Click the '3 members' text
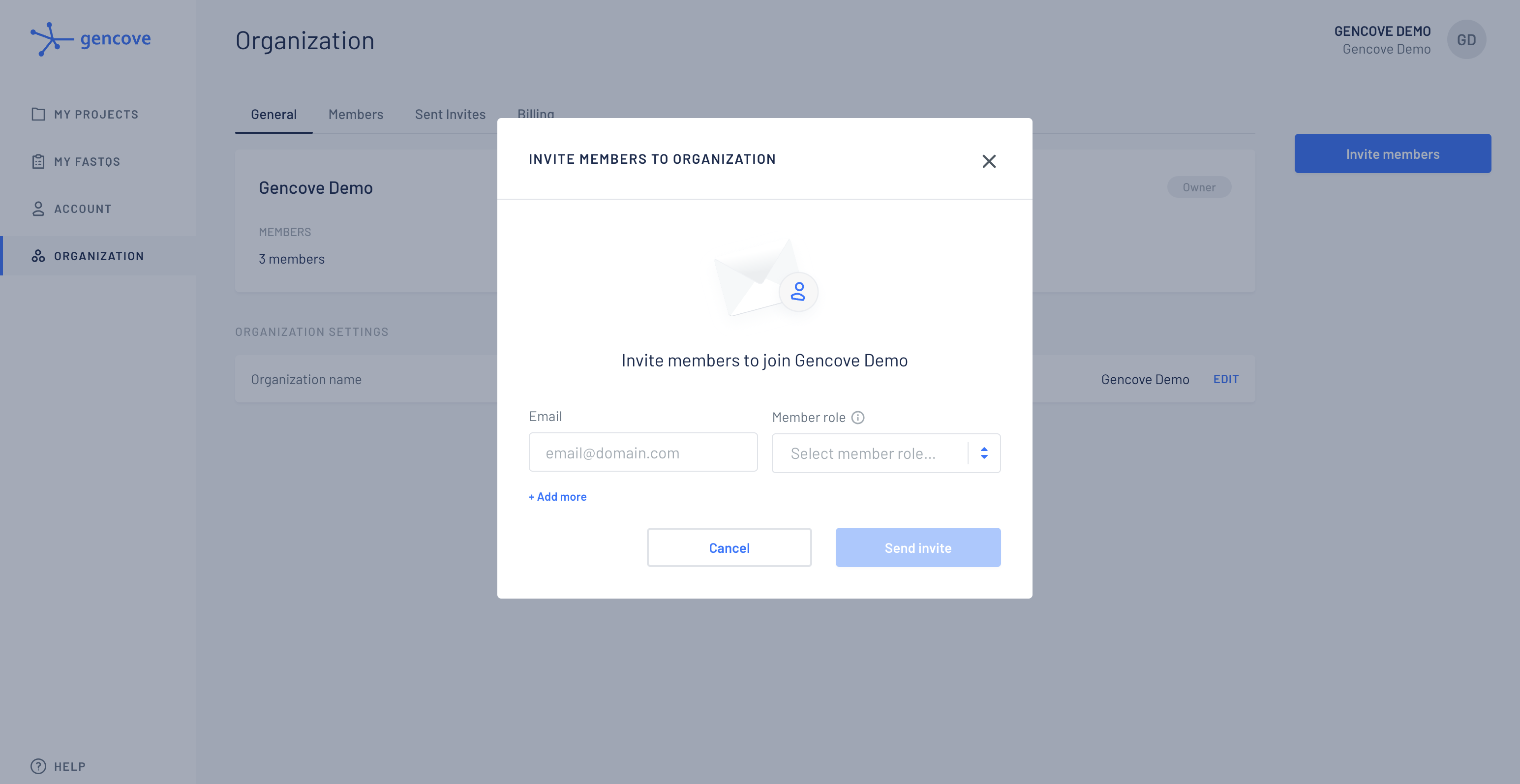The height and width of the screenshot is (784, 1520). [292, 259]
